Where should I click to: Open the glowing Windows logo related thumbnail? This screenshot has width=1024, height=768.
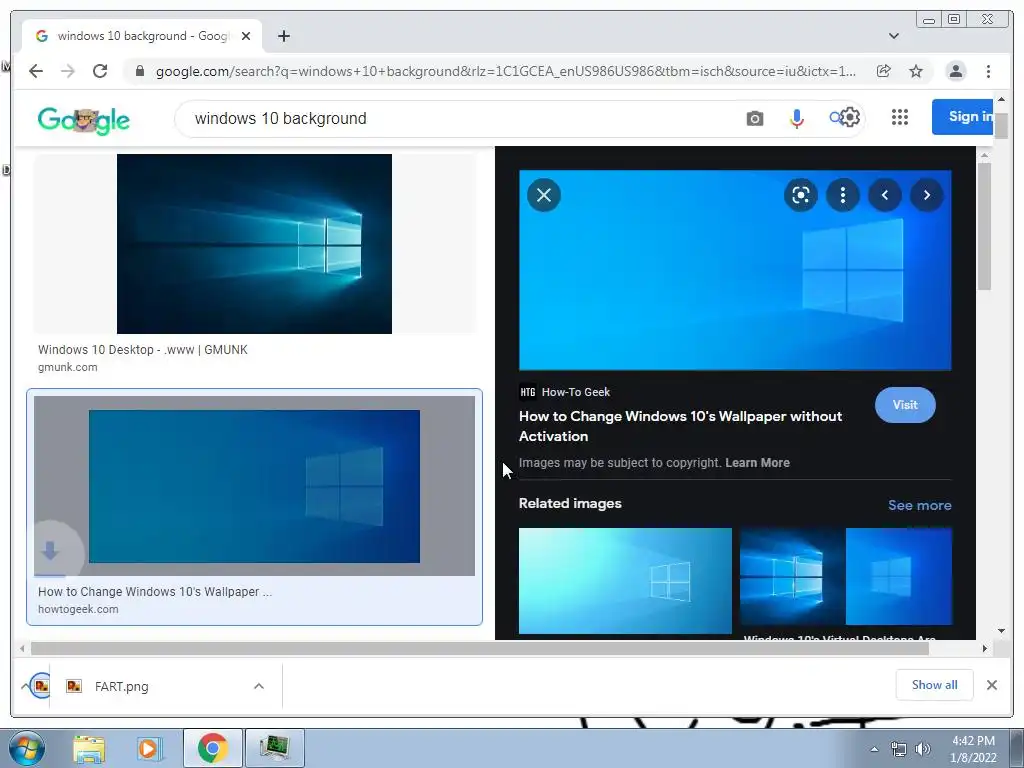pos(793,577)
